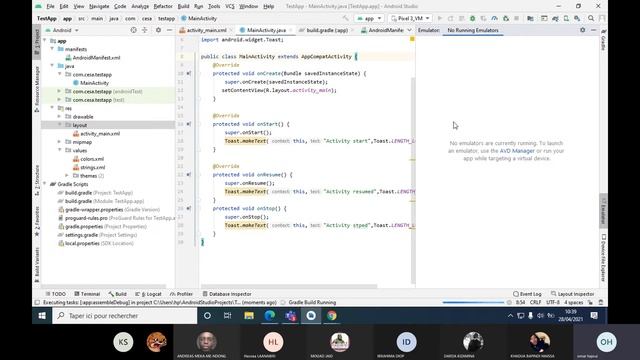This screenshot has width=640, height=360.
Task: Expand the mipmap folder
Action: 60,142
